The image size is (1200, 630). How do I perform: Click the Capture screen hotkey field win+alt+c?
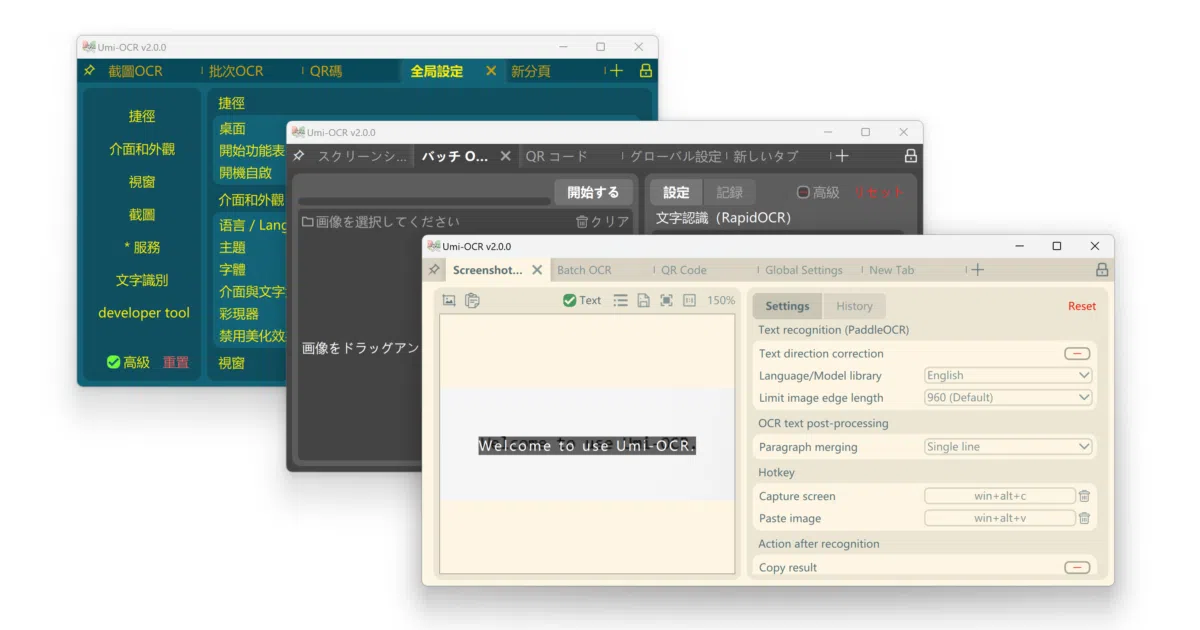tap(1000, 496)
